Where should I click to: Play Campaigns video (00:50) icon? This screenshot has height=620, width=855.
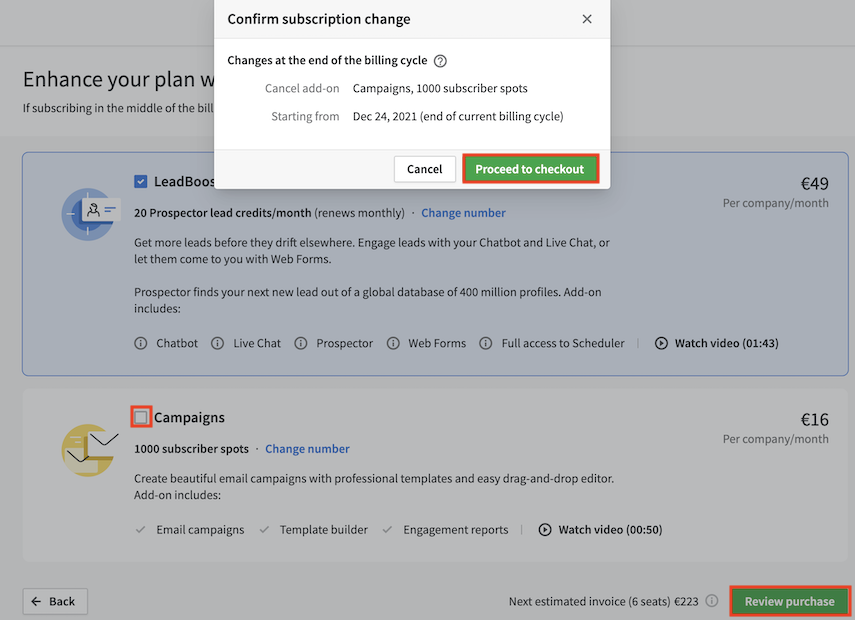tap(545, 529)
